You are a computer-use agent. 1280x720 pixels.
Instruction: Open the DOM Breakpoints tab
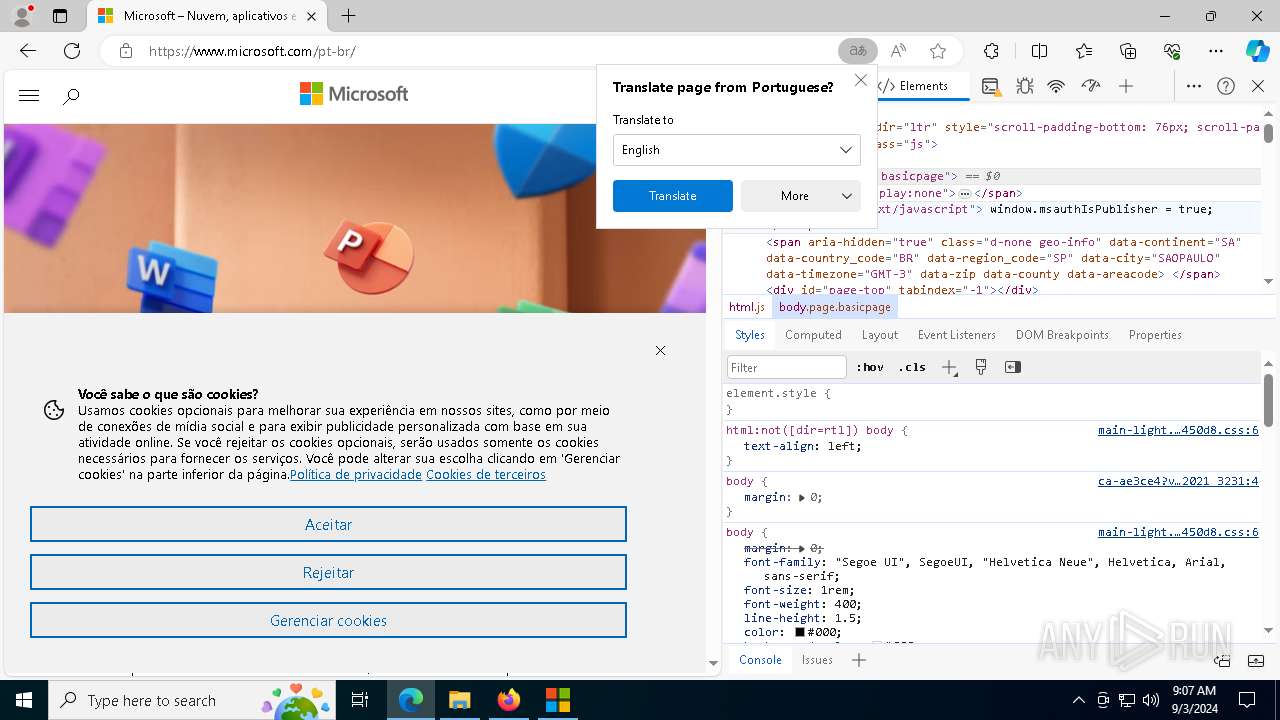point(1062,335)
